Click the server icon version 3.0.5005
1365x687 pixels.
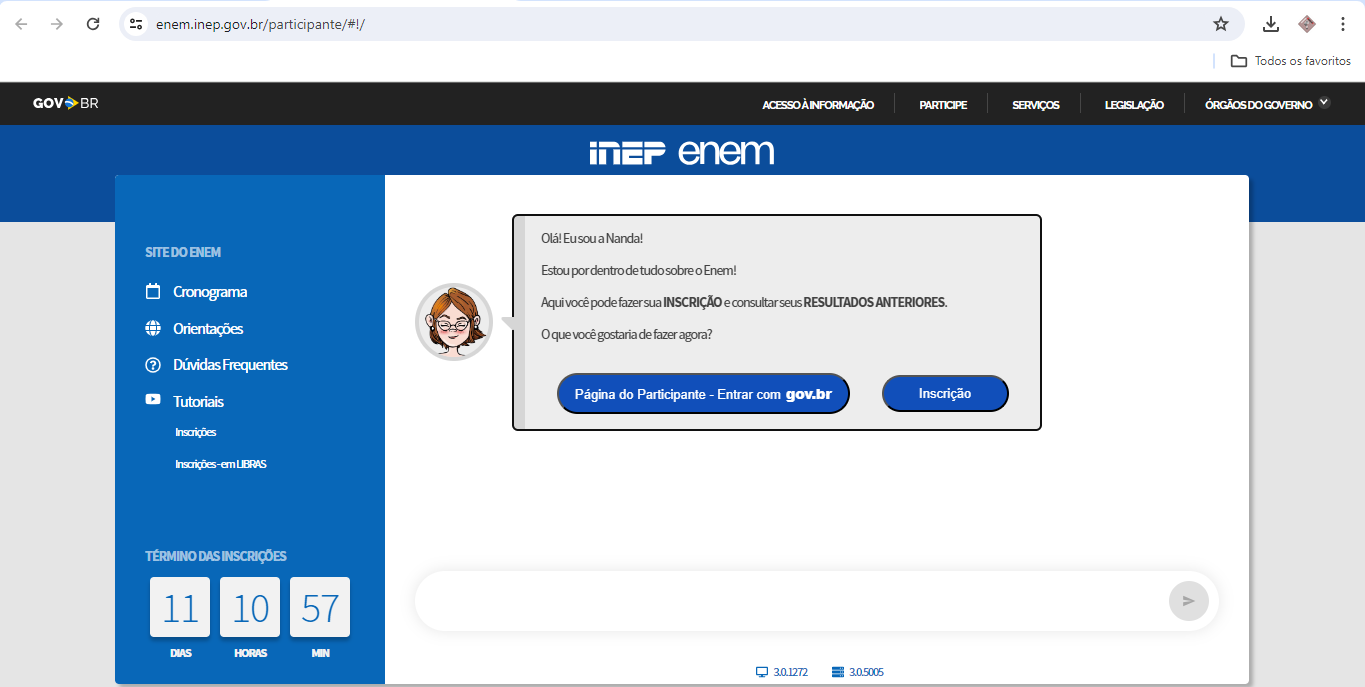[x=838, y=672]
